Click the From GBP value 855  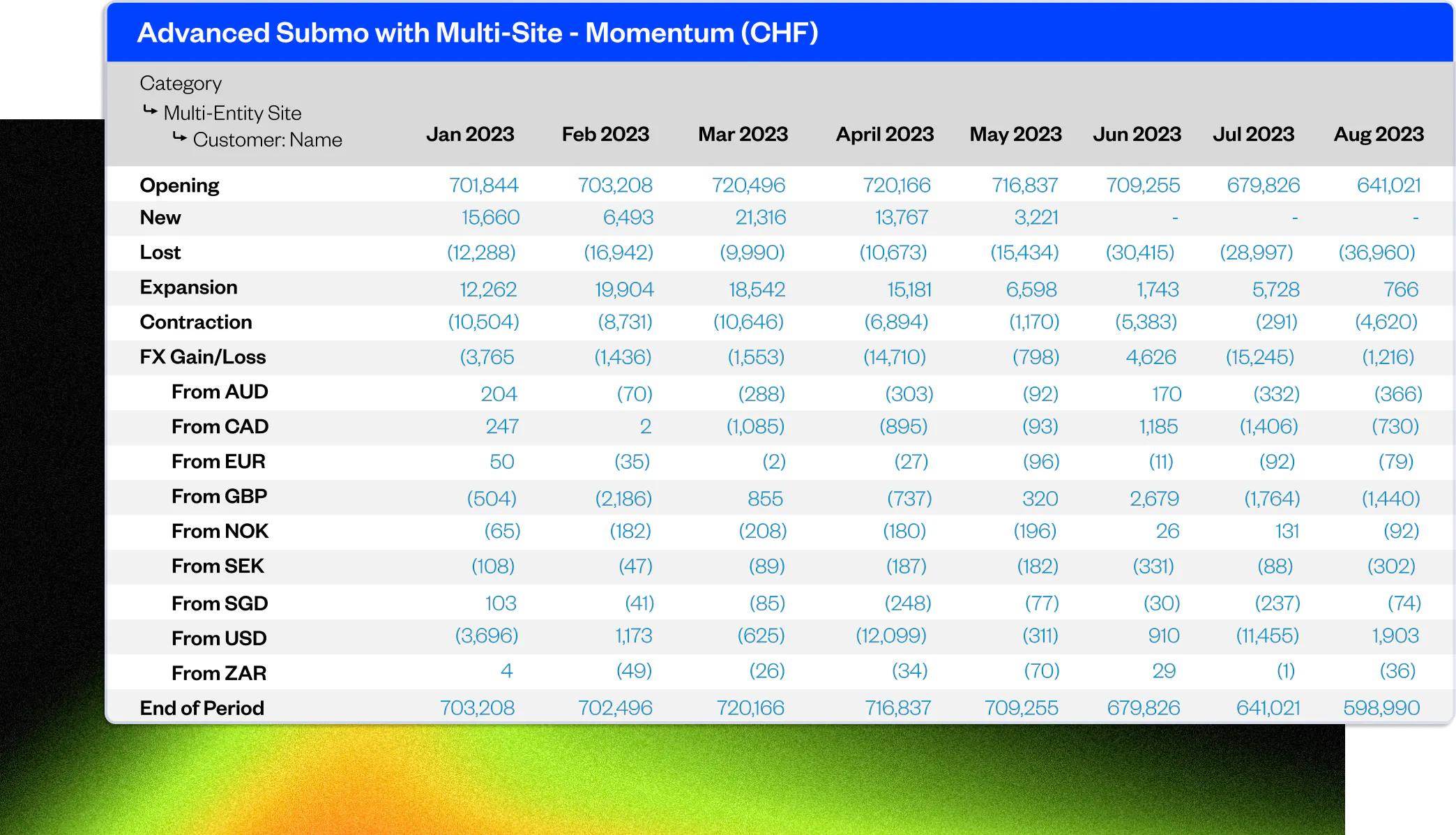(x=765, y=499)
